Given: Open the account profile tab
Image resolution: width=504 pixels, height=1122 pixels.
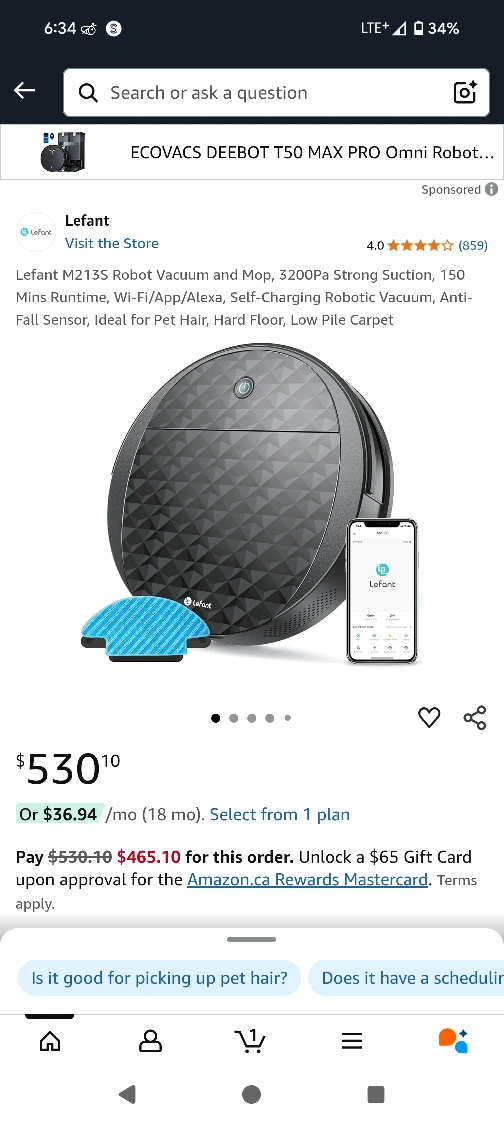Looking at the screenshot, I should coord(150,1041).
